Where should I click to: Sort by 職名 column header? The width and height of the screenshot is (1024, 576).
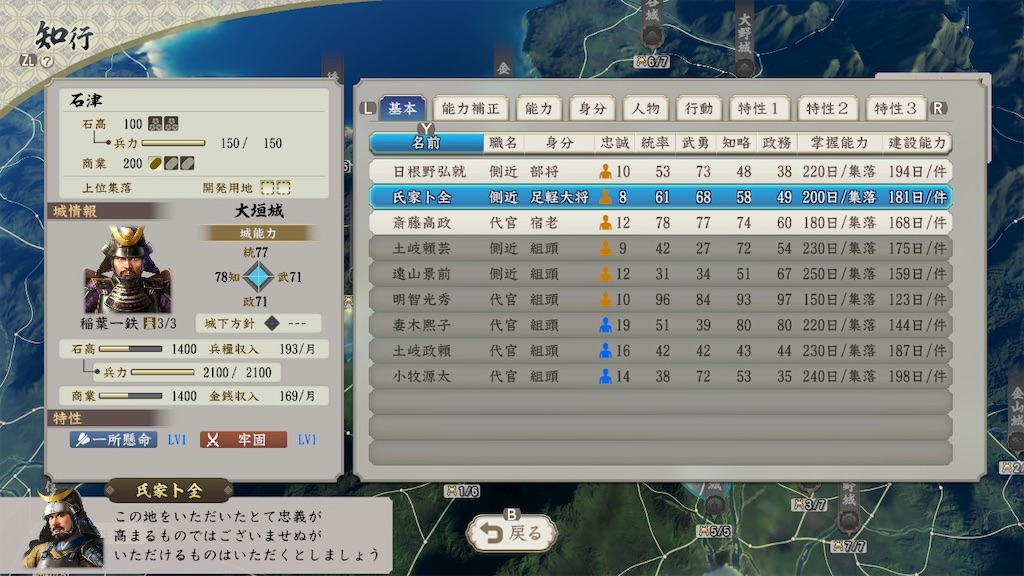point(503,143)
